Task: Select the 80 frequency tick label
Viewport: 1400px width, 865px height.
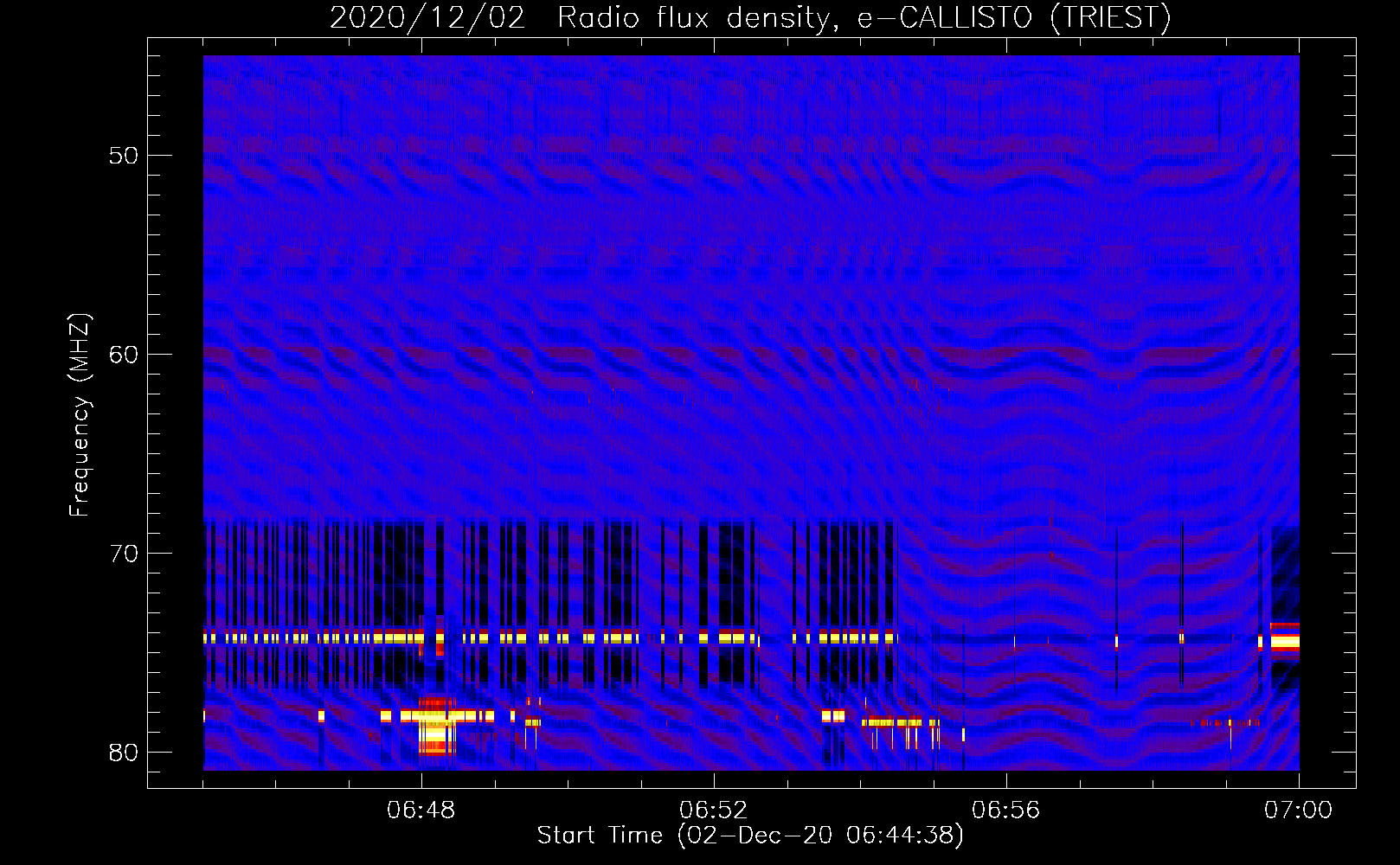Action: click(124, 753)
